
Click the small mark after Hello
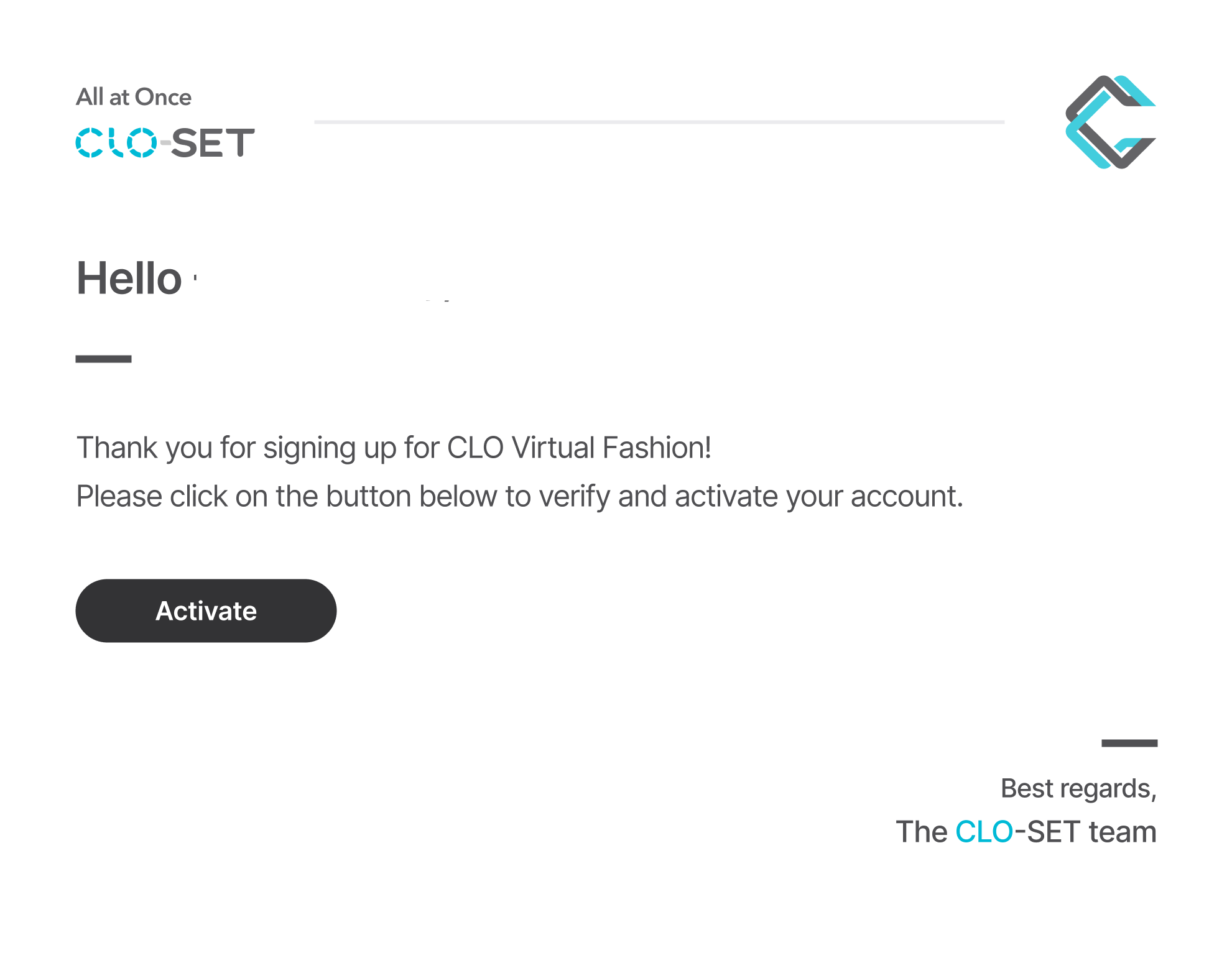[195, 278]
